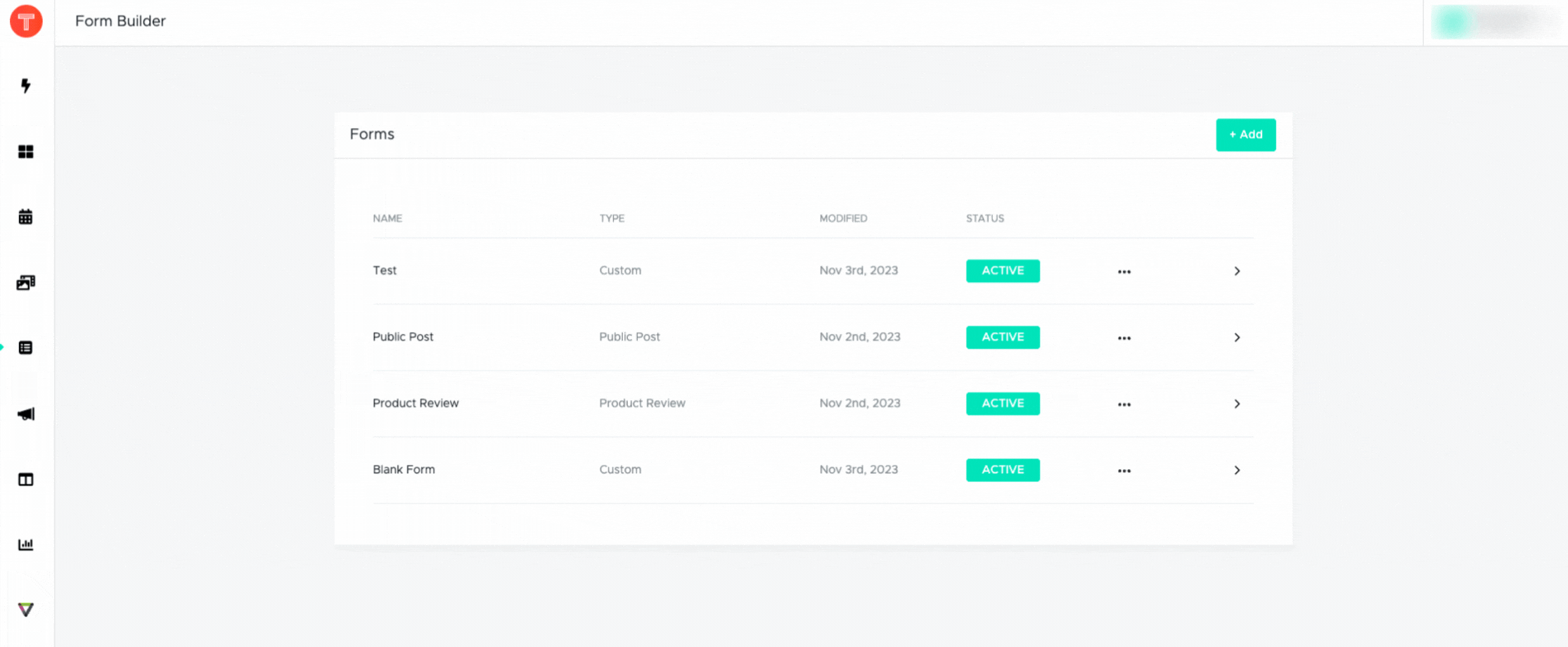Viewport: 1568px width, 647px height.
Task: Click the + Add button
Action: tap(1246, 134)
